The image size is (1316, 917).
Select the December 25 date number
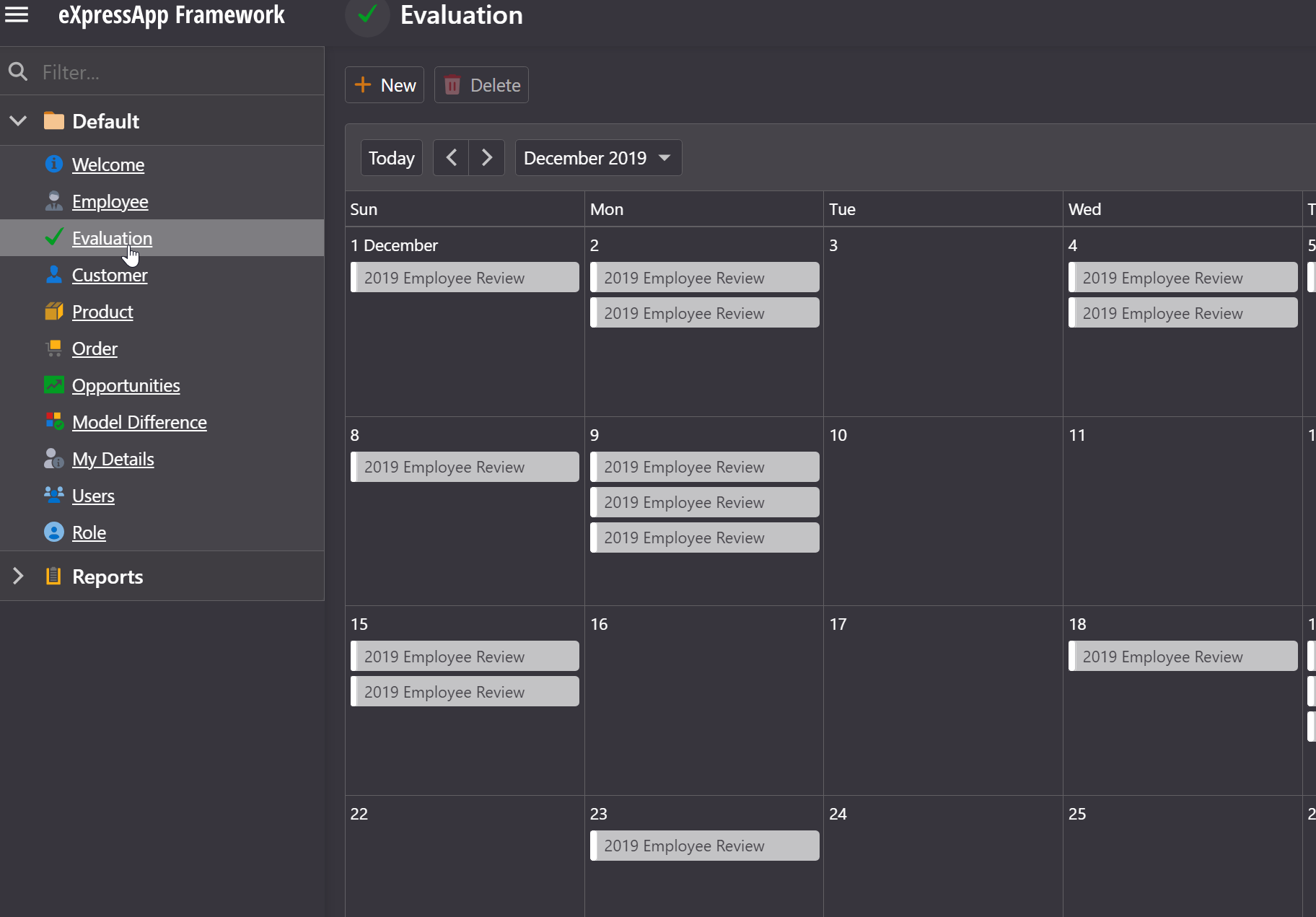[1077, 814]
